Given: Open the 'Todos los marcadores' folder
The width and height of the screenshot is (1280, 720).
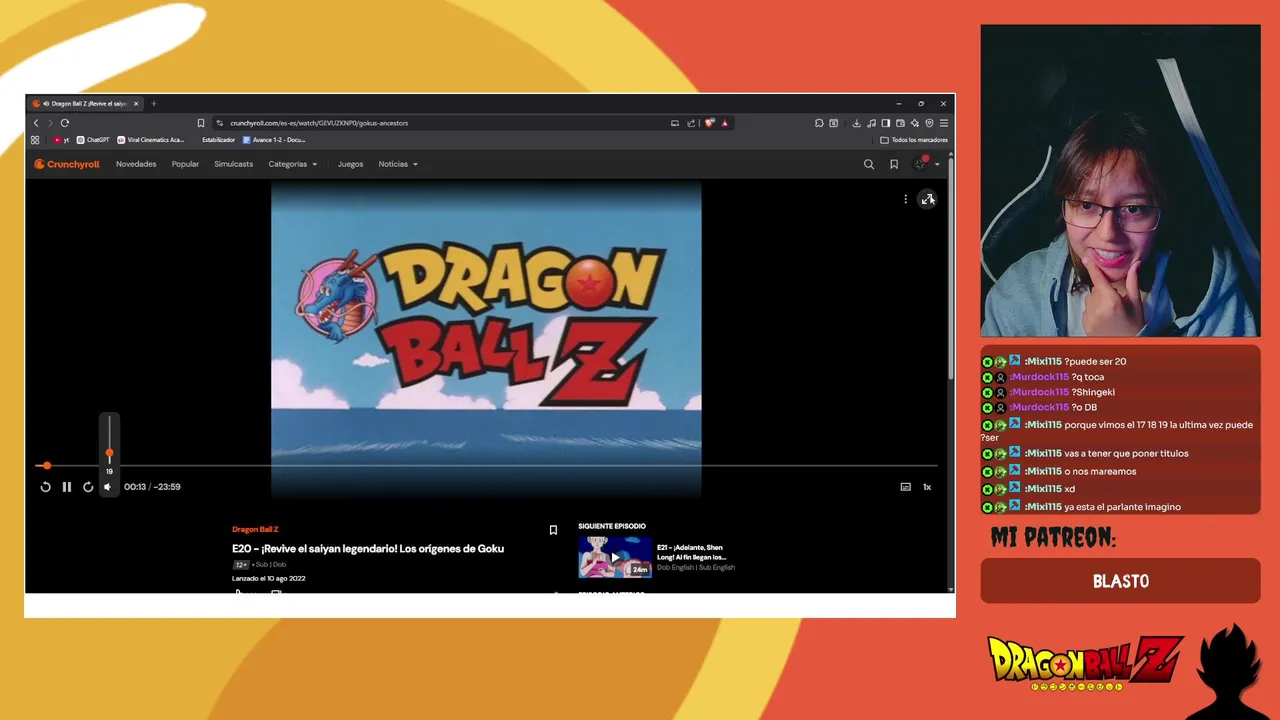Looking at the screenshot, I should (x=914, y=140).
